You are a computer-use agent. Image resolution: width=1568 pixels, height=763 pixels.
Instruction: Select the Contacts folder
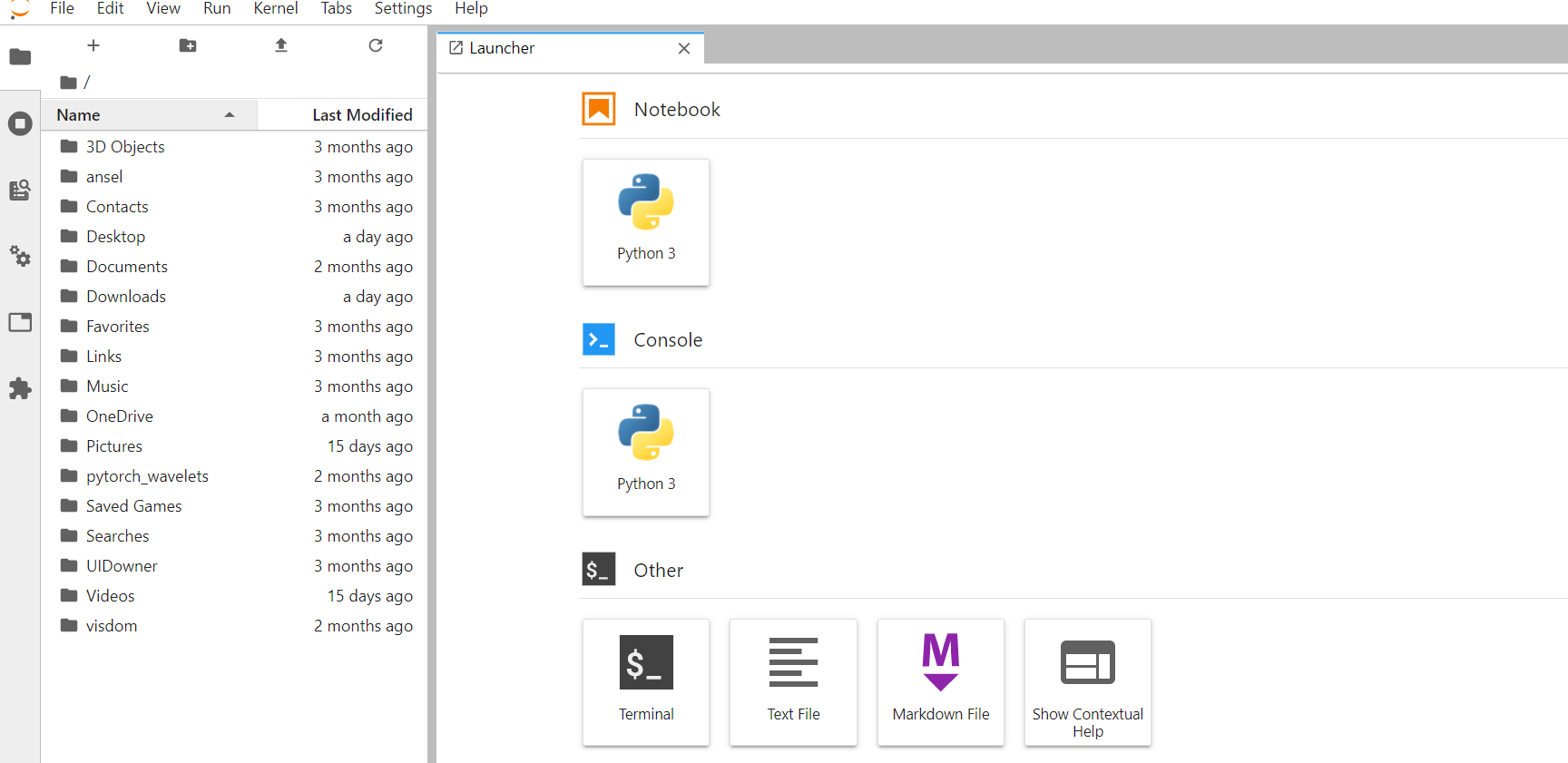pyautogui.click(x=234, y=207)
